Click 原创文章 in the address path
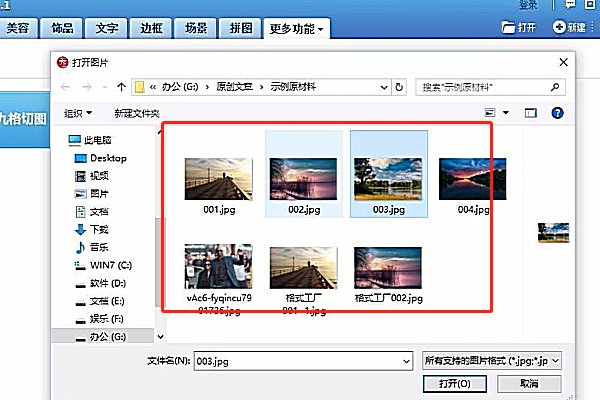This screenshot has width=600, height=400. pyautogui.click(x=235, y=87)
